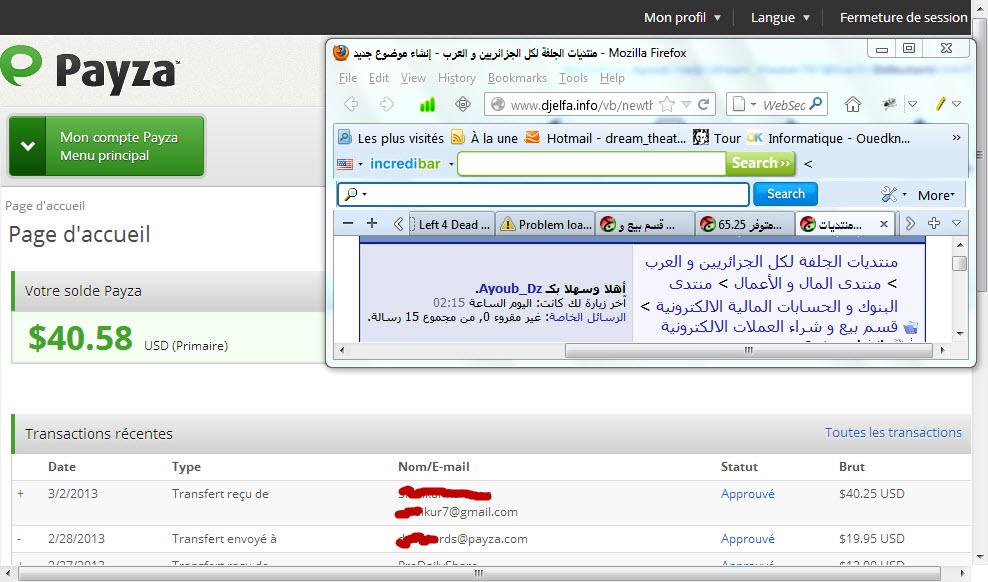
Task: Click the Ayoub_Dz username link
Action: (509, 288)
